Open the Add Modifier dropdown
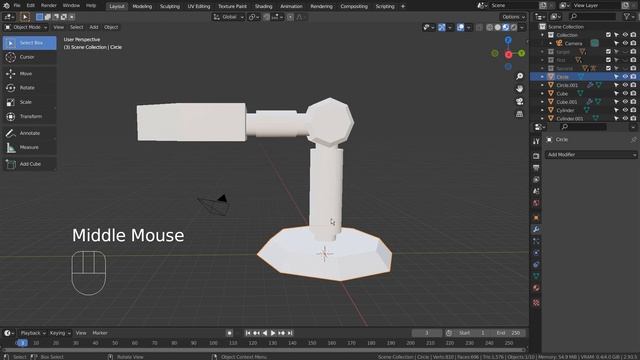The width and height of the screenshot is (640, 360). [x=591, y=155]
